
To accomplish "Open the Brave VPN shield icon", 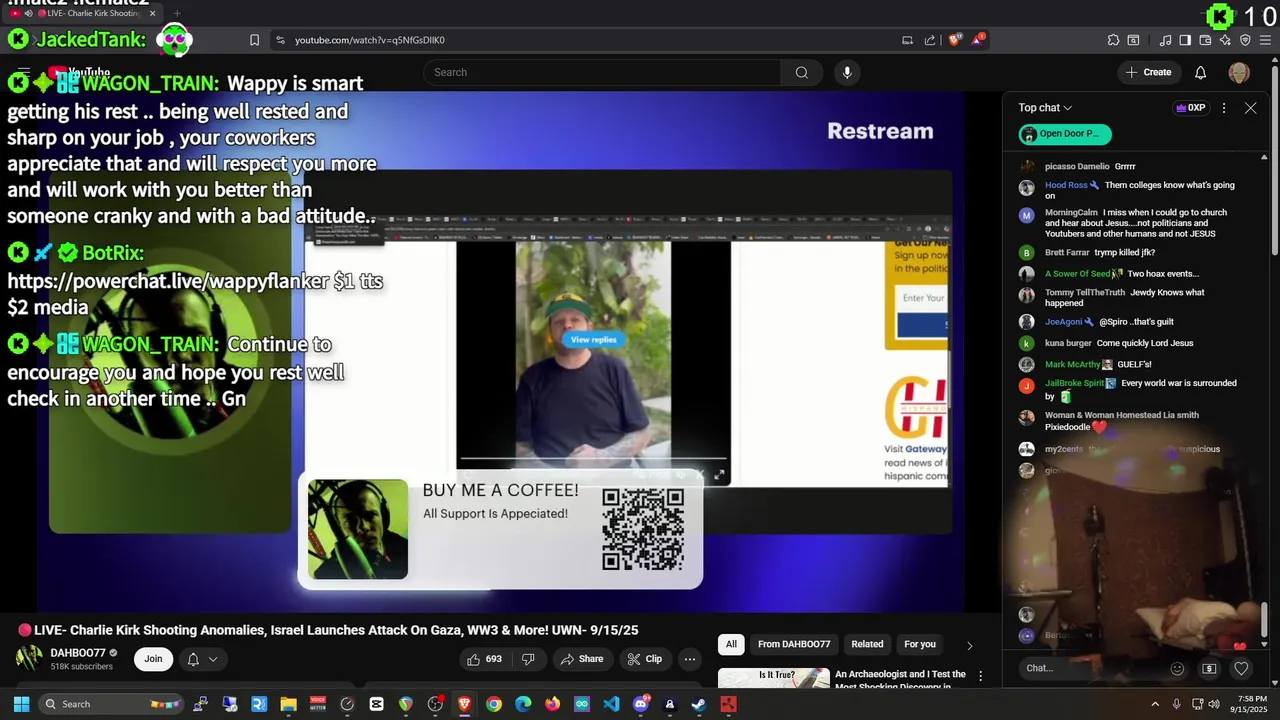I will pyautogui.click(x=1245, y=40).
